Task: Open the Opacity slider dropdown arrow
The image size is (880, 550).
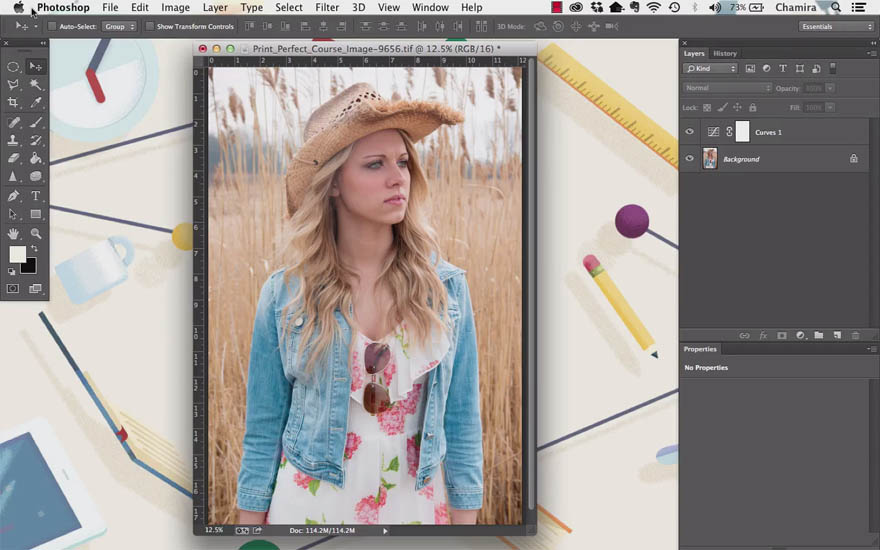Action: point(830,88)
